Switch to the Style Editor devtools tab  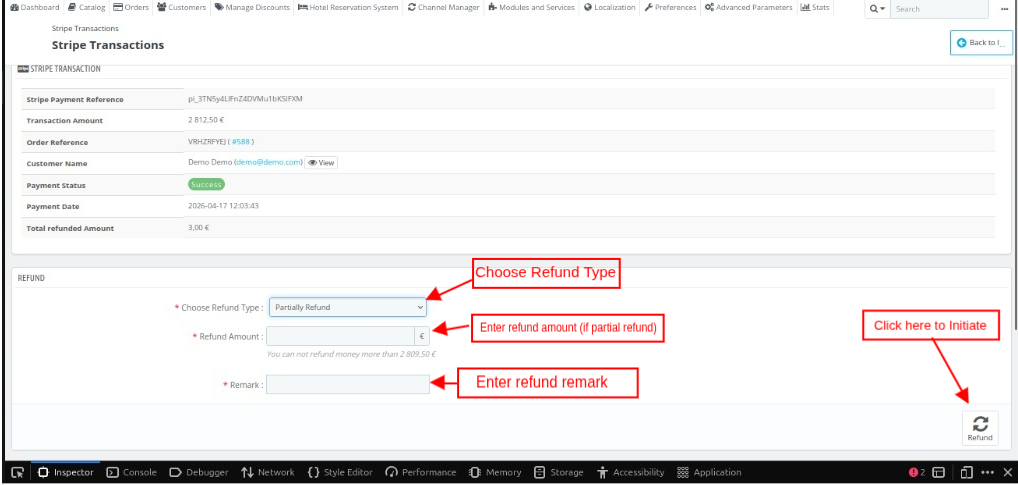click(340, 472)
